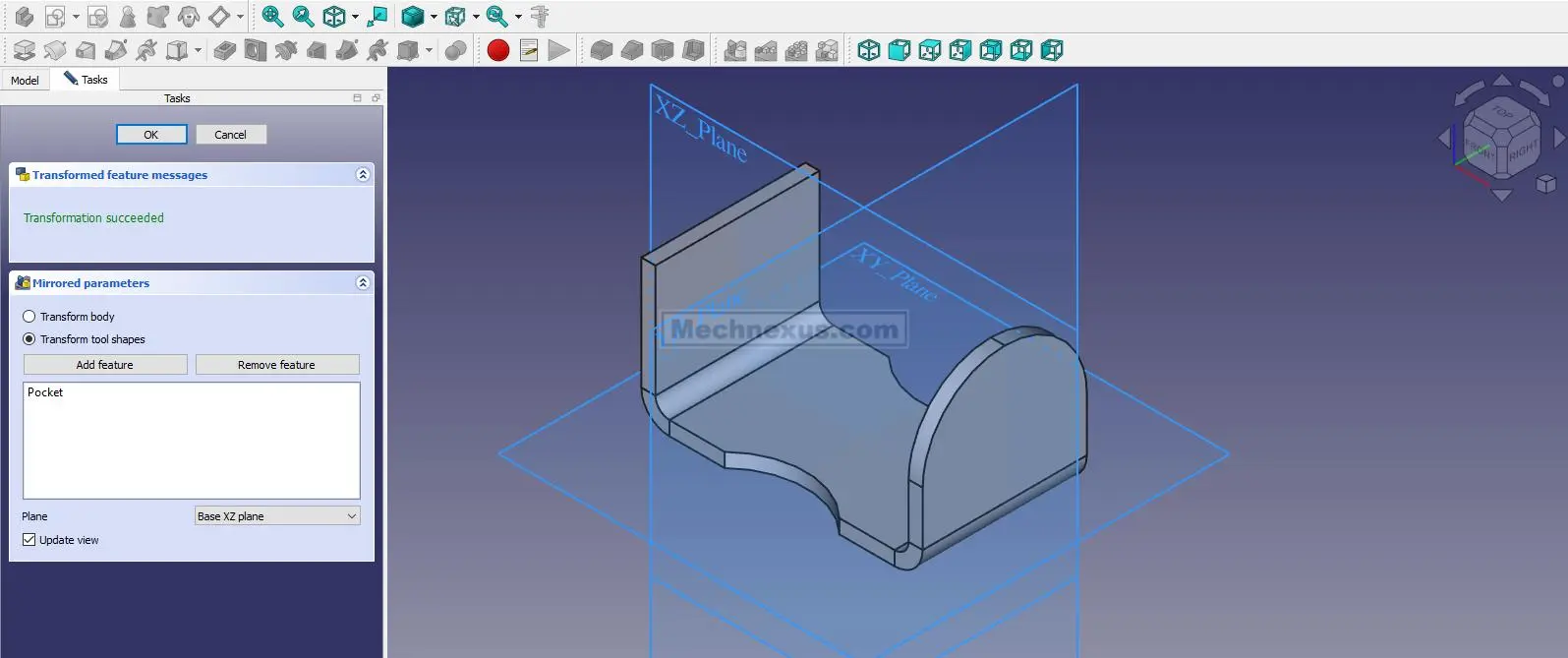Select the Chamfer tool
The width and height of the screenshot is (1568, 658).
tap(632, 50)
